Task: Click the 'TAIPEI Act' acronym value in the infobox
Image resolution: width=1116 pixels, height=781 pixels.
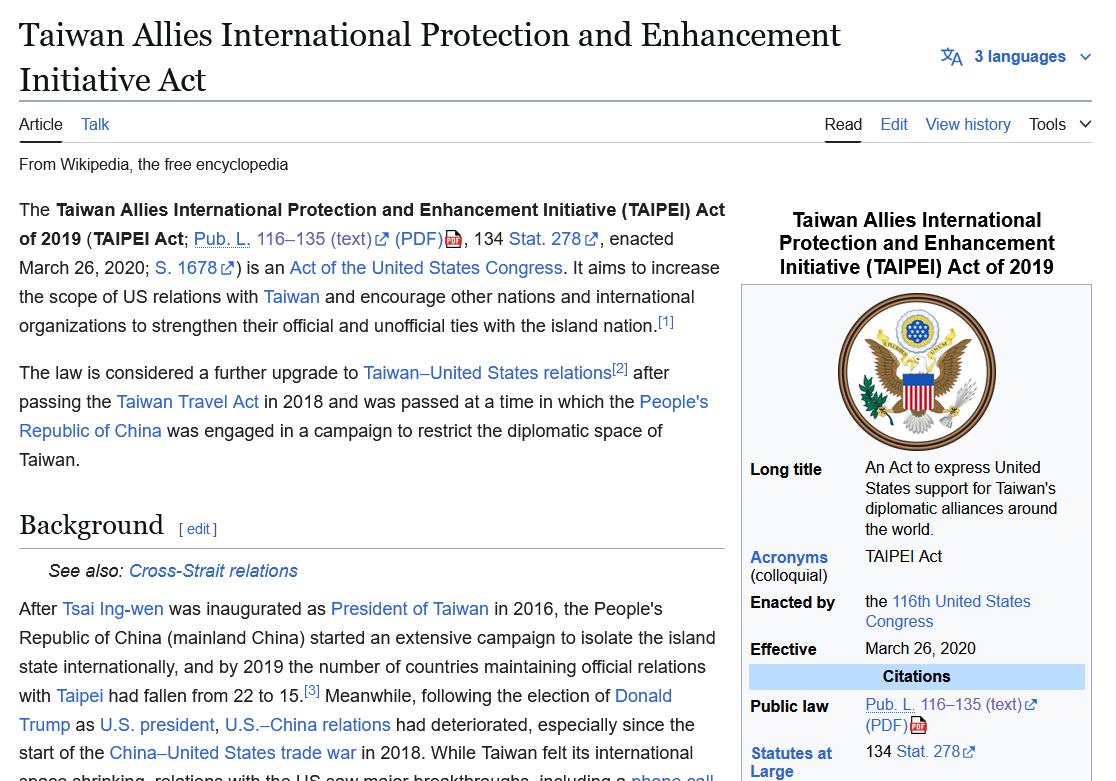Action: point(903,557)
